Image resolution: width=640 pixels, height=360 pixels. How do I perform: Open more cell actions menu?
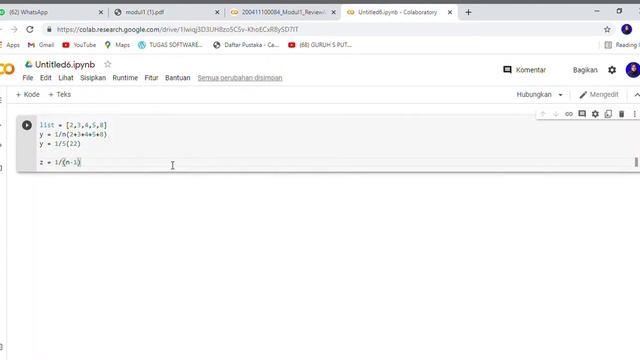coord(635,114)
